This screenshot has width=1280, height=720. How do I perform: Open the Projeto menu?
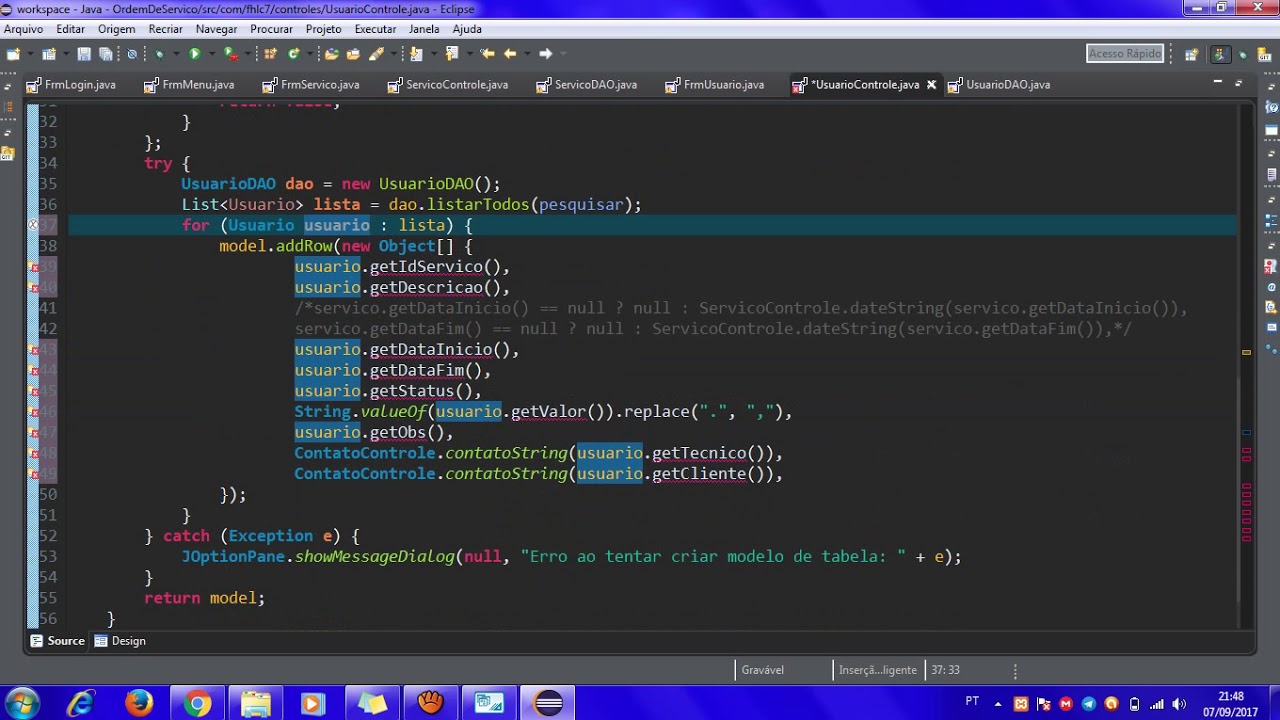tap(323, 29)
